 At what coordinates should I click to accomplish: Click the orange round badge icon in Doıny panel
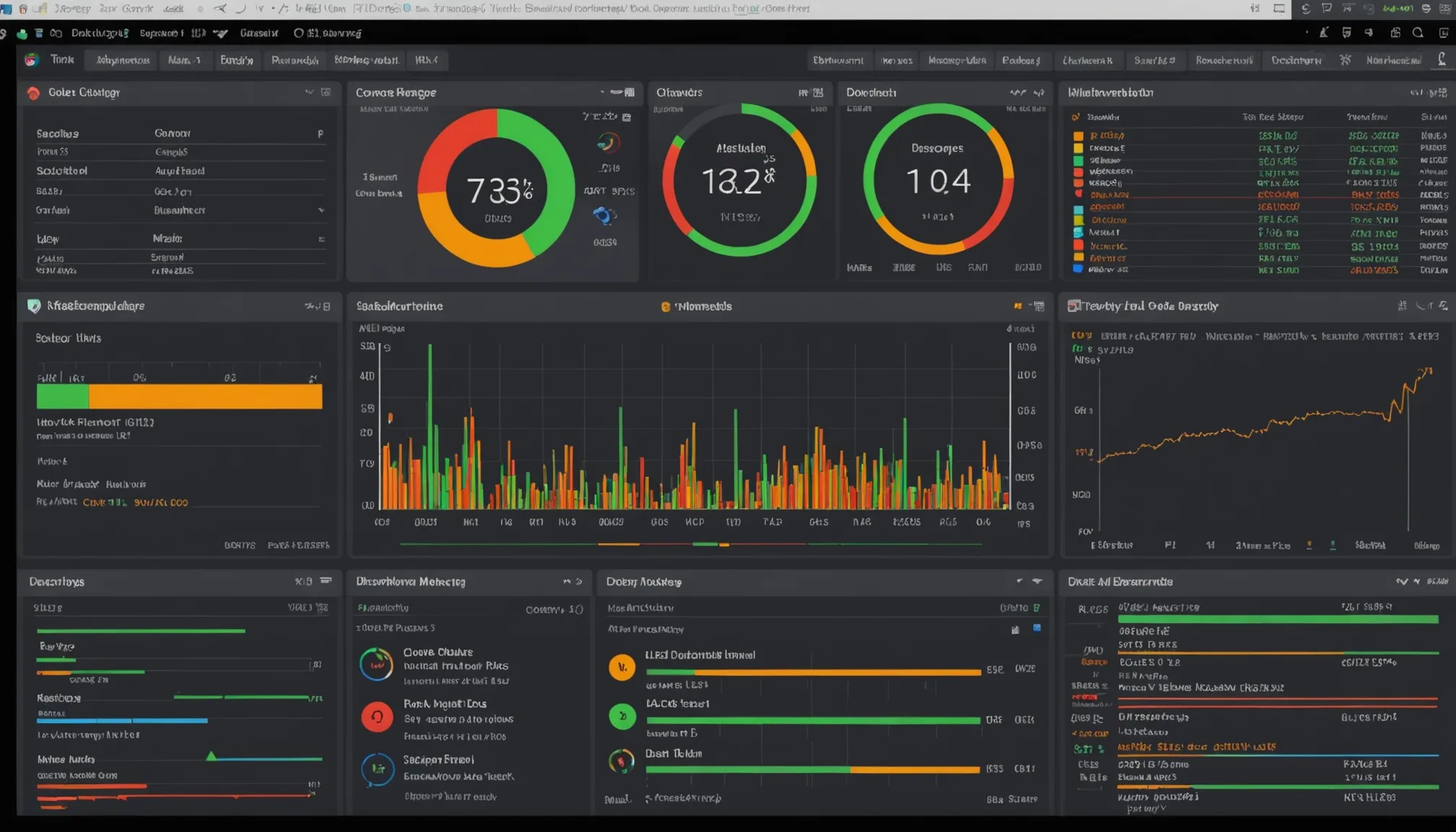(x=622, y=667)
